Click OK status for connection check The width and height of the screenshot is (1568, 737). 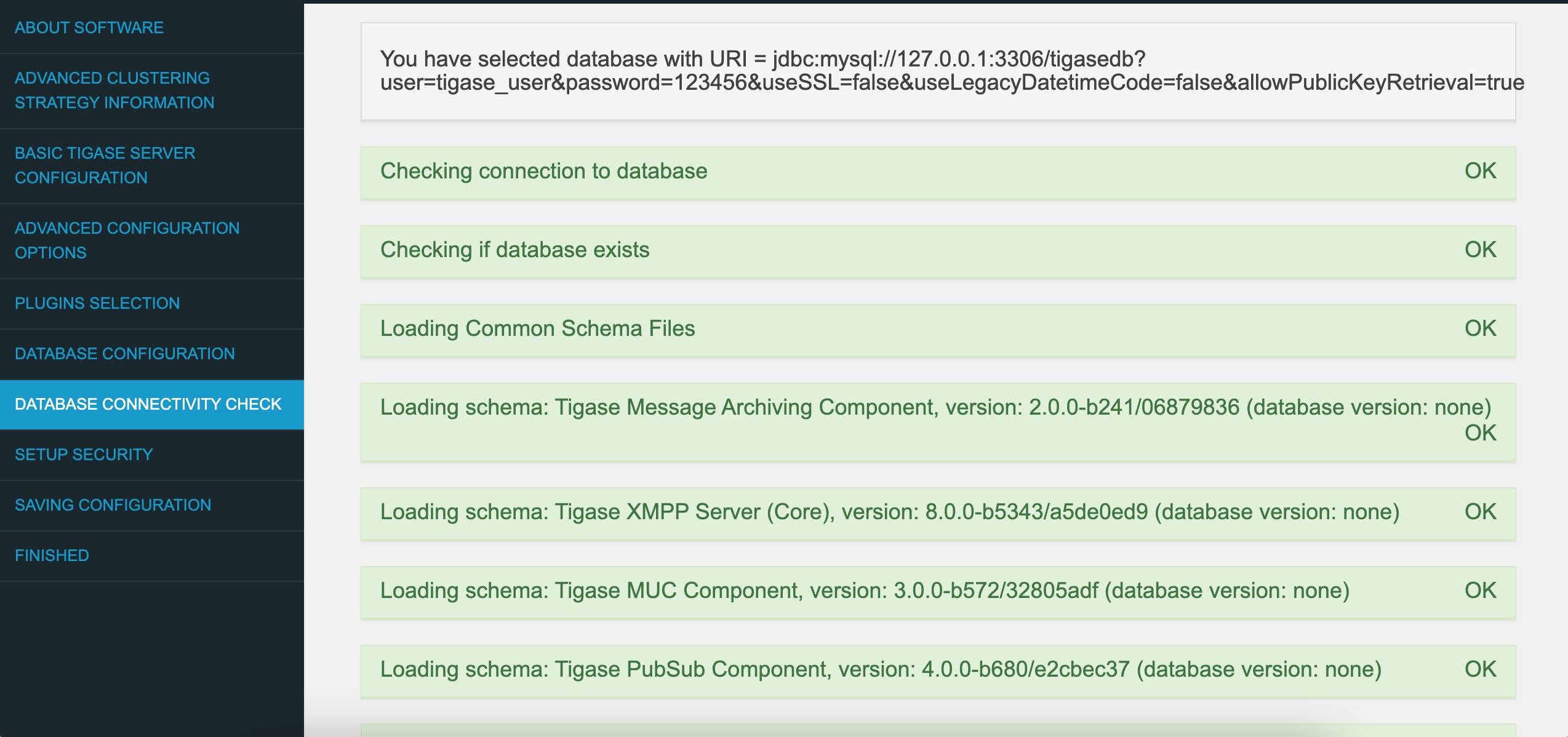tap(1480, 171)
